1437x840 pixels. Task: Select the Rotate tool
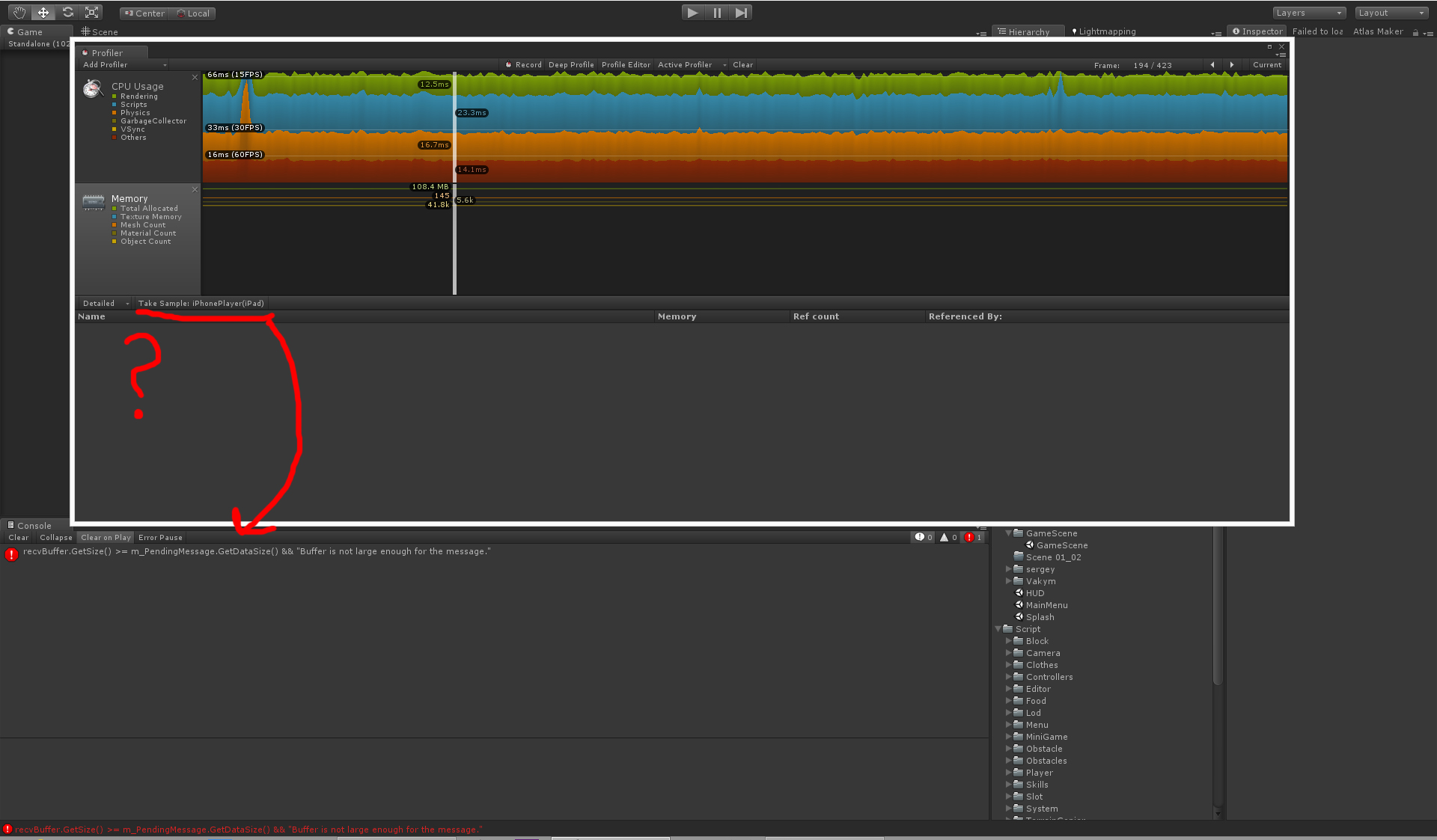point(68,13)
